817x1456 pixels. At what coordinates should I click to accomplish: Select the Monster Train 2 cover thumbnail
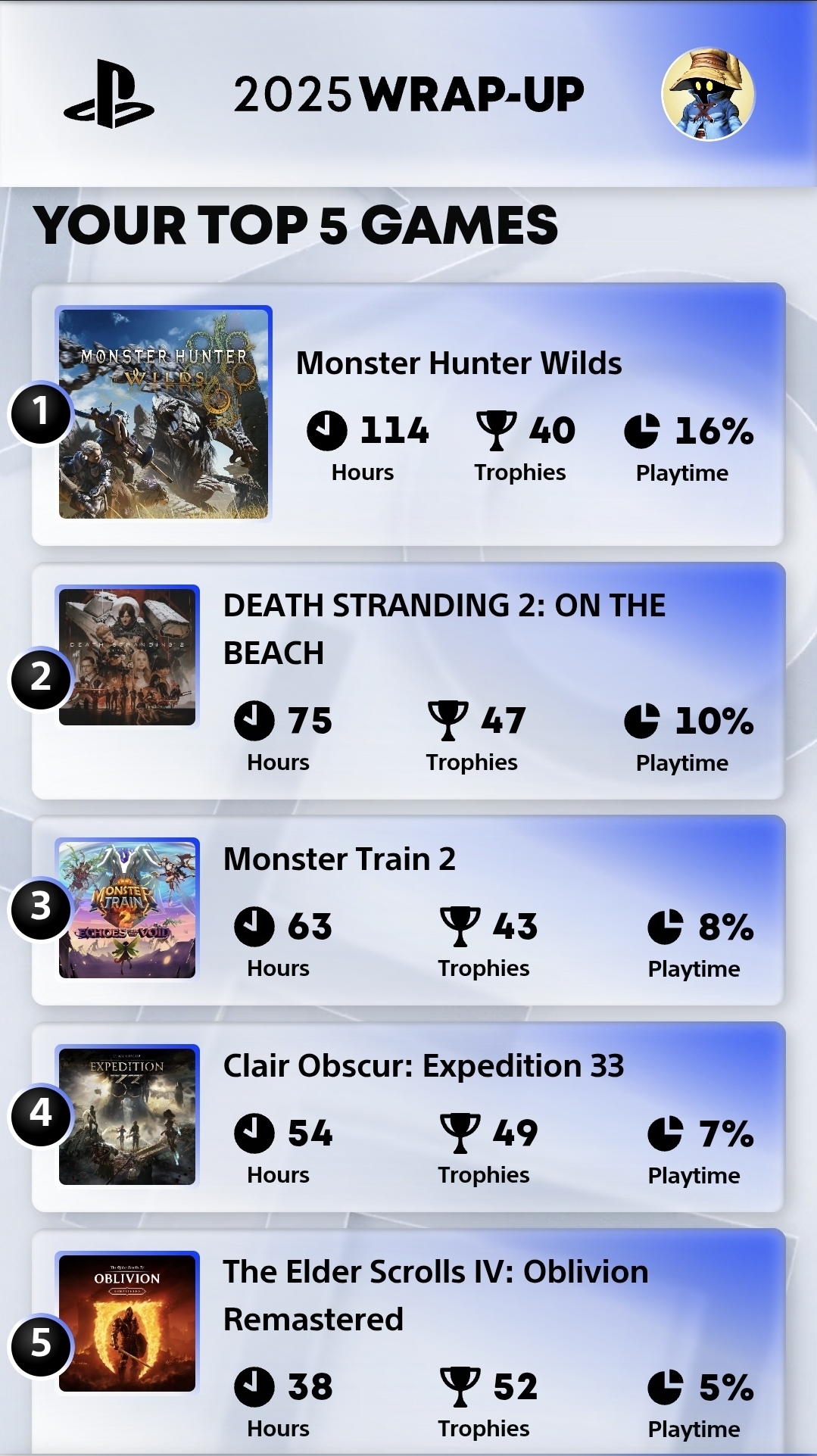pyautogui.click(x=127, y=908)
